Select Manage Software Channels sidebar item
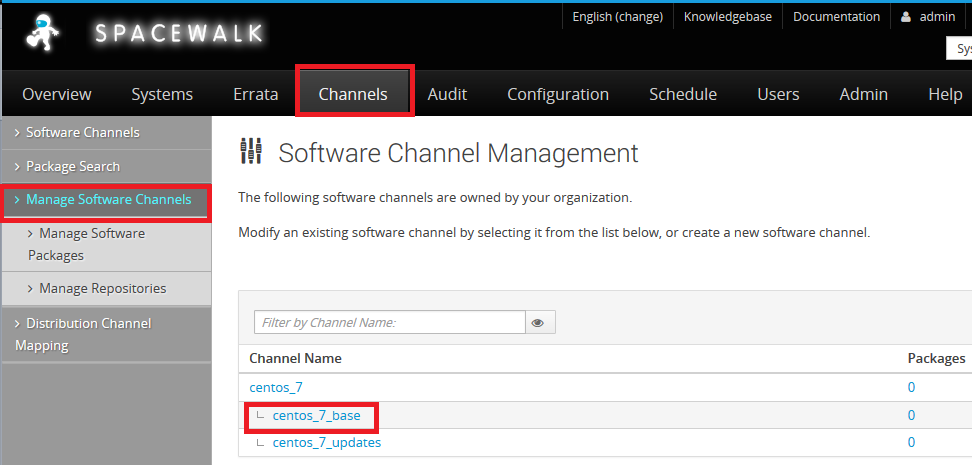This screenshot has width=972, height=465. pos(107,200)
